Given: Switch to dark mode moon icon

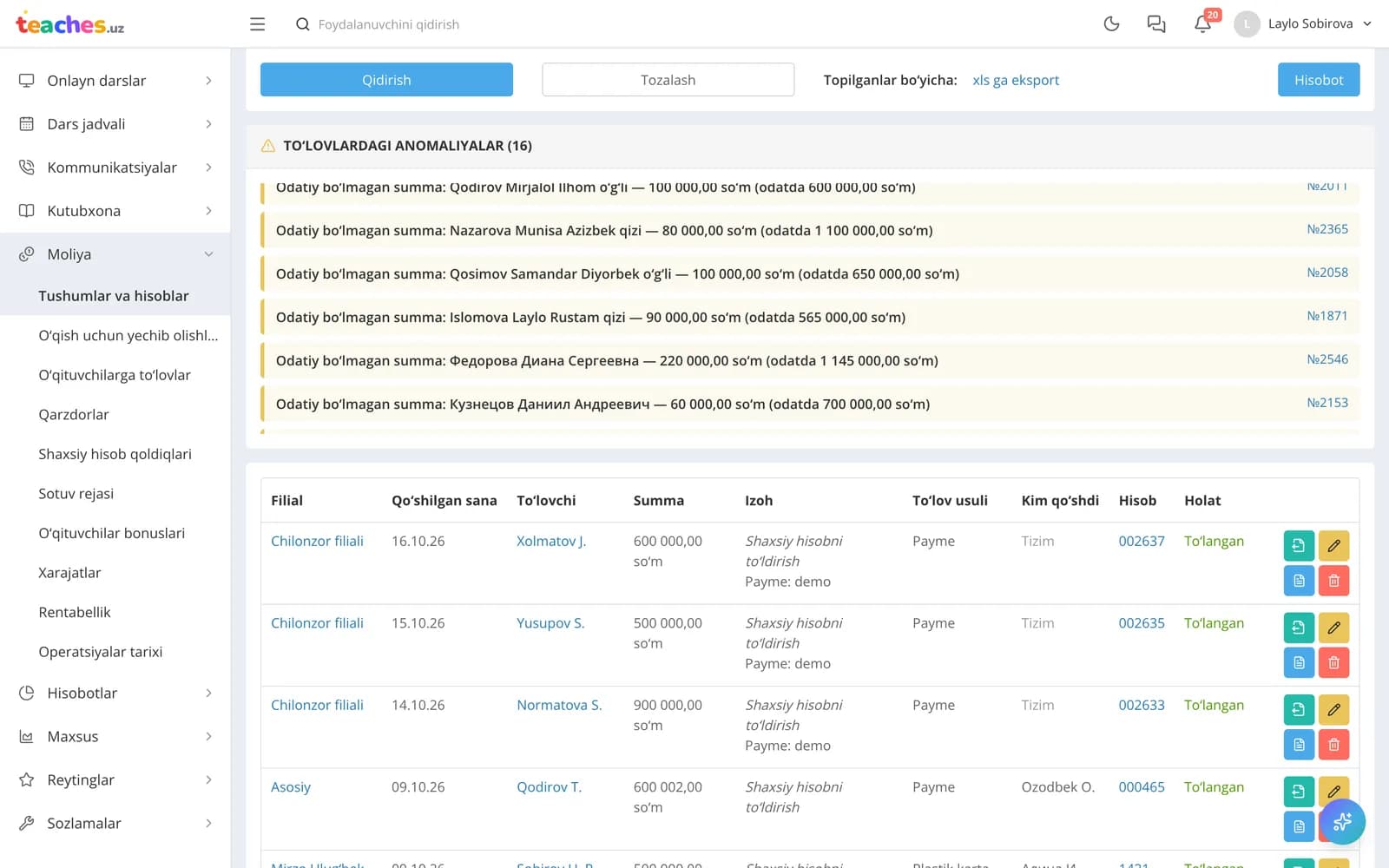Looking at the screenshot, I should click(x=1111, y=24).
